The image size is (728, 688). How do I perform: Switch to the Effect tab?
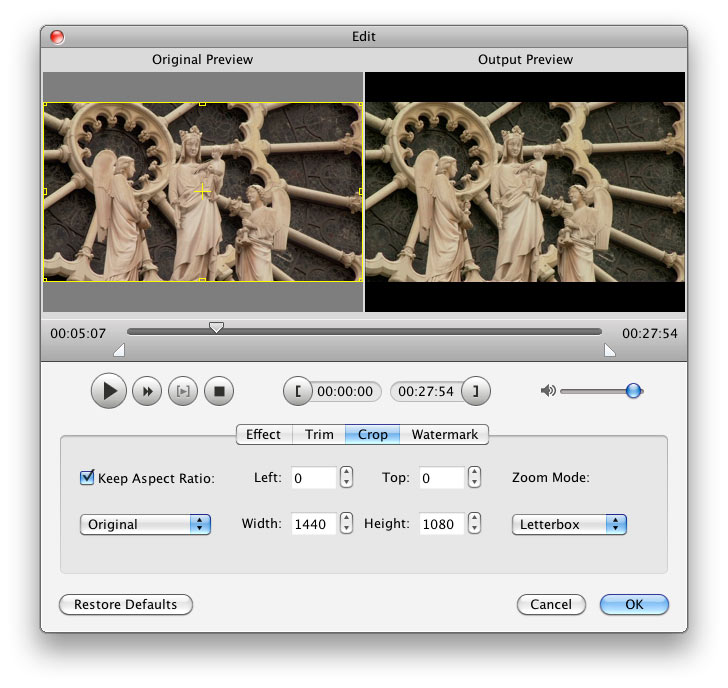coord(264,435)
